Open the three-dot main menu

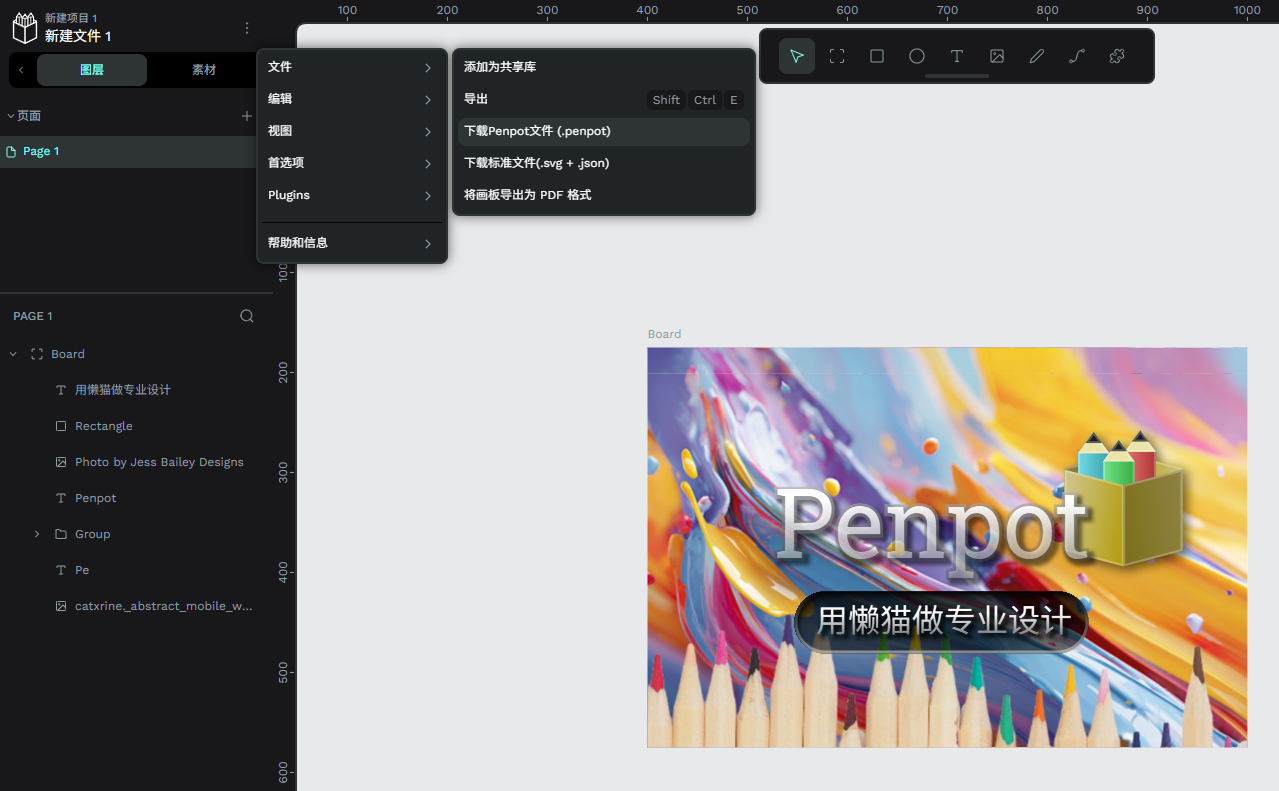pyautogui.click(x=247, y=28)
